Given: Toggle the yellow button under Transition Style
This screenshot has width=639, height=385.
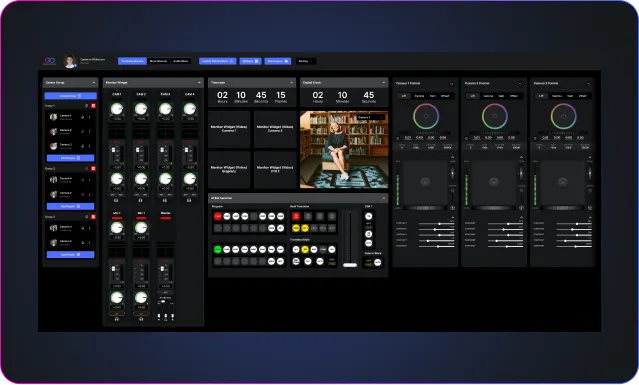Looking at the screenshot, I should tap(305, 249).
